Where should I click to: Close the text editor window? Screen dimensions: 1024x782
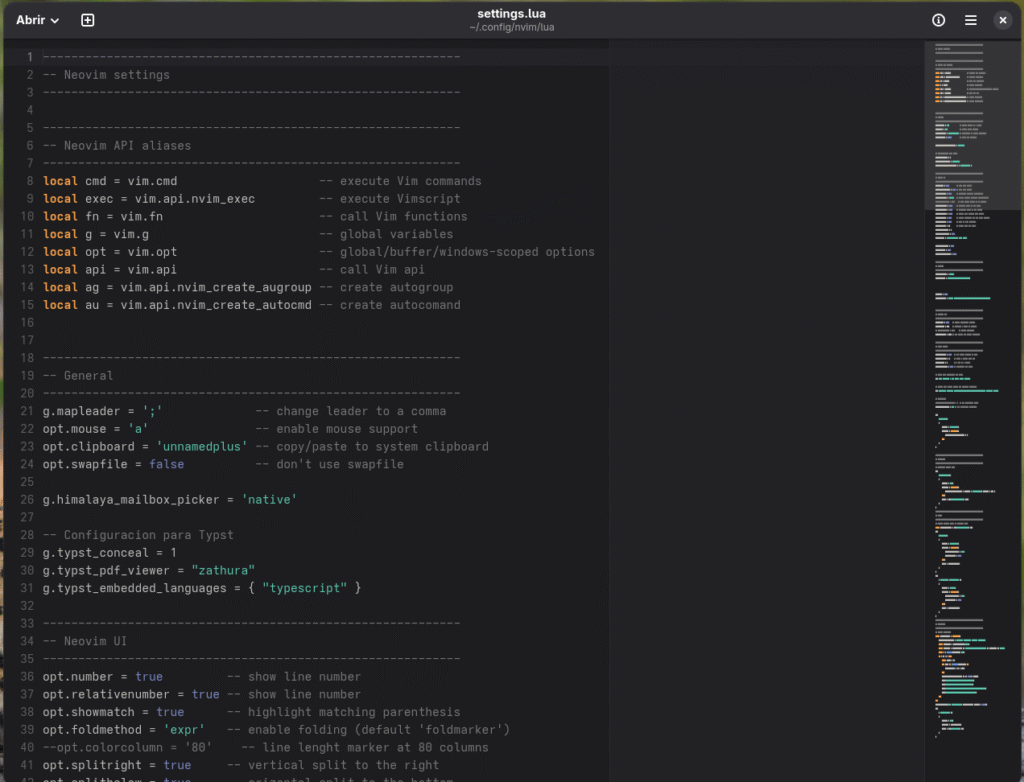tap(1002, 20)
